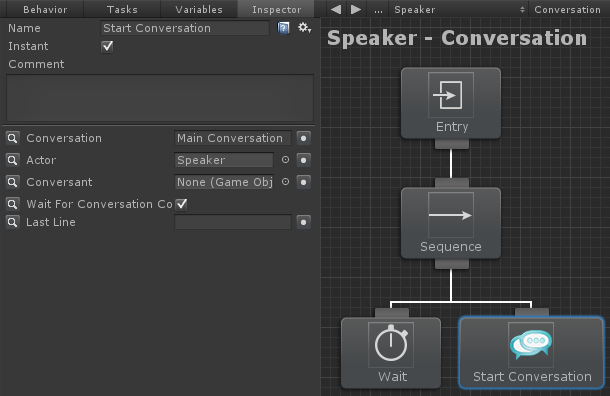Go back with the left history arrow
This screenshot has height=396, width=610.
point(336,9)
